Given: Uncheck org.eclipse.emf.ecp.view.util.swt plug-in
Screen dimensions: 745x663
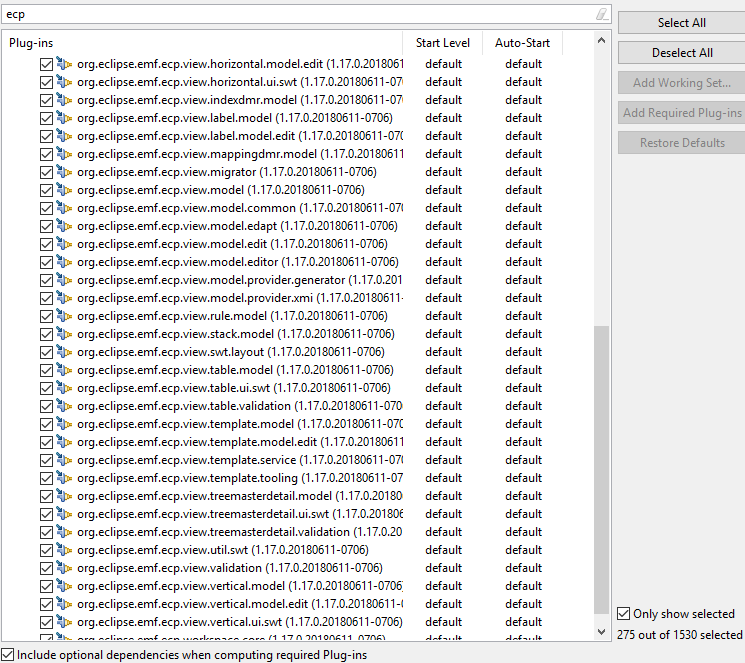Looking at the screenshot, I should click(47, 550).
